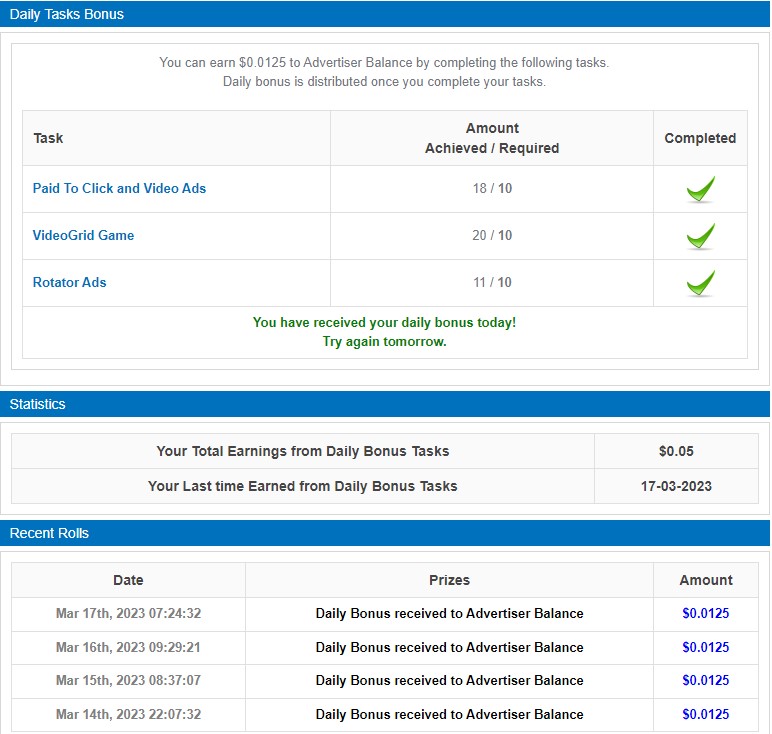Select the $0.0125 amount for Mar 14th roll
The height and width of the screenshot is (734, 772).
click(x=705, y=715)
